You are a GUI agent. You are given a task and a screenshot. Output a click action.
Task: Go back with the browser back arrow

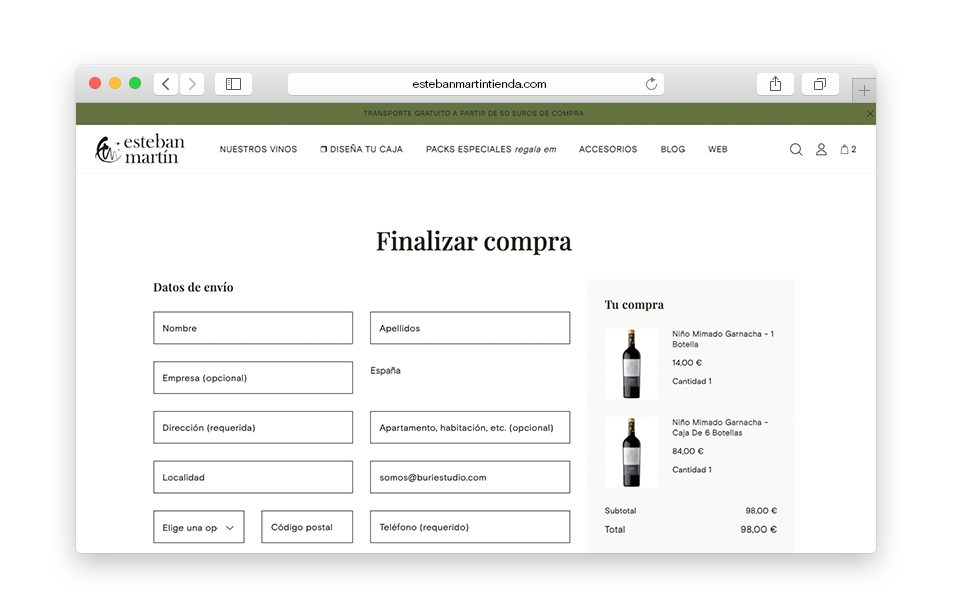click(166, 84)
